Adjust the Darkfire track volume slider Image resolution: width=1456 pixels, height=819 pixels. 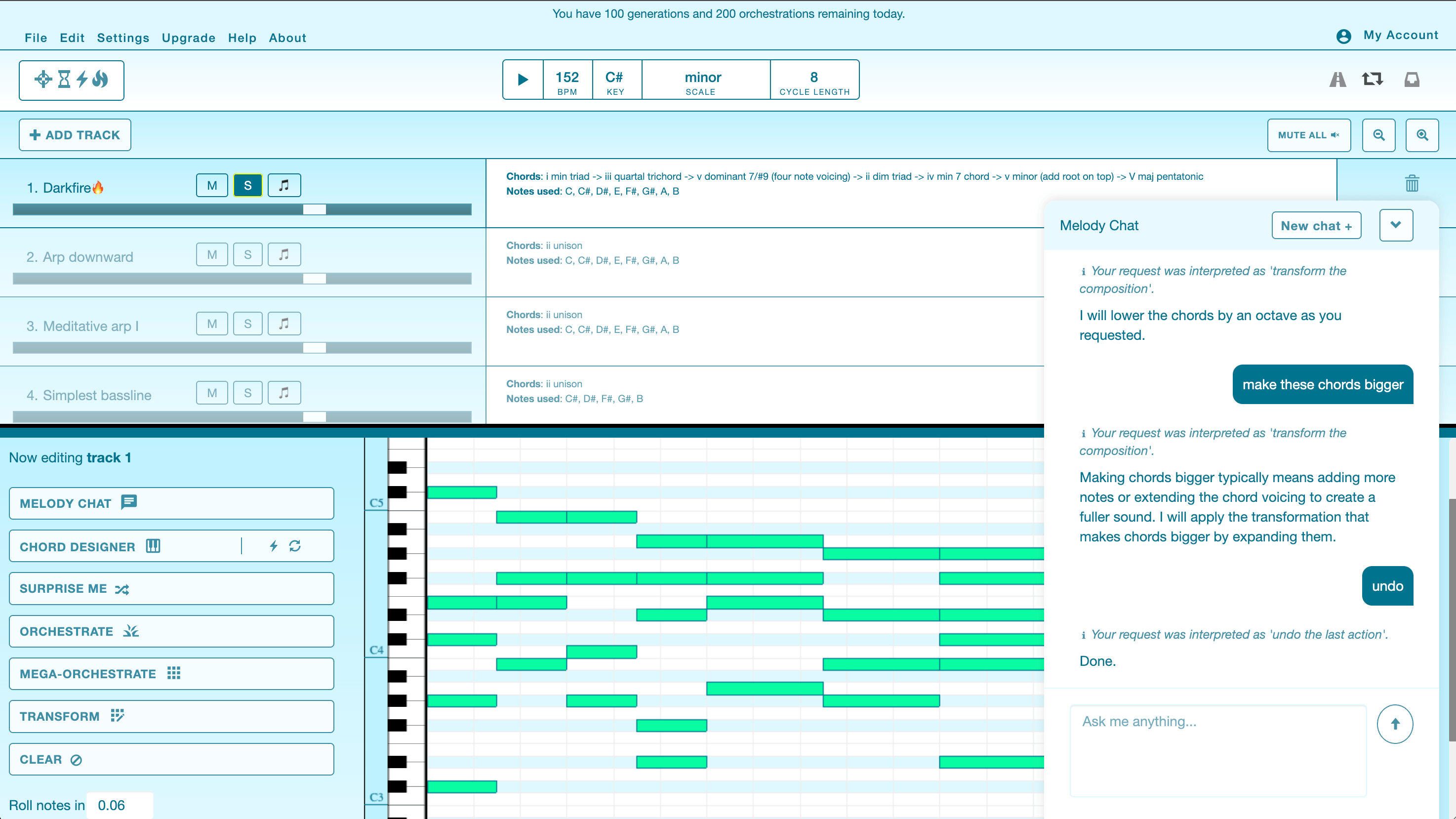314,210
